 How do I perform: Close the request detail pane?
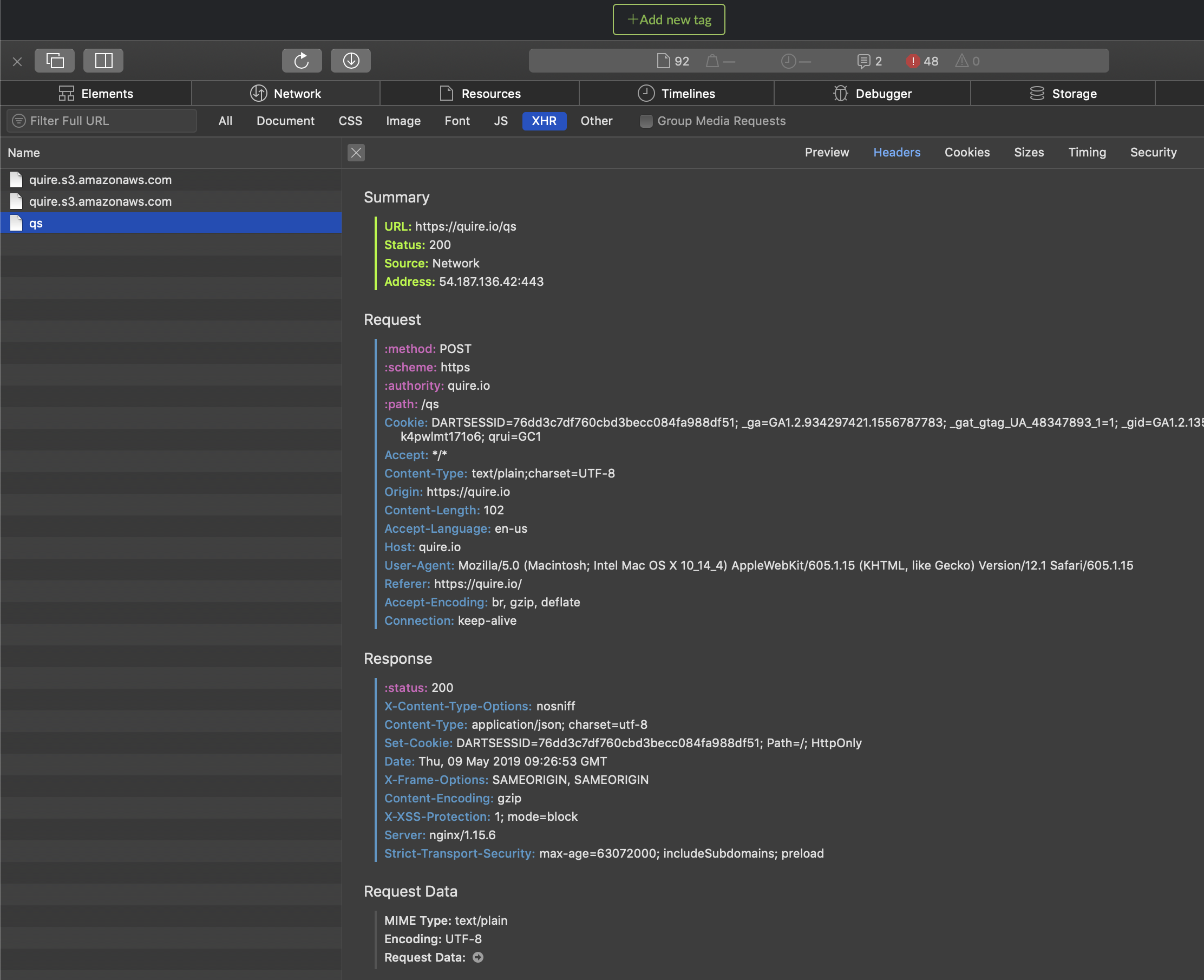point(356,153)
